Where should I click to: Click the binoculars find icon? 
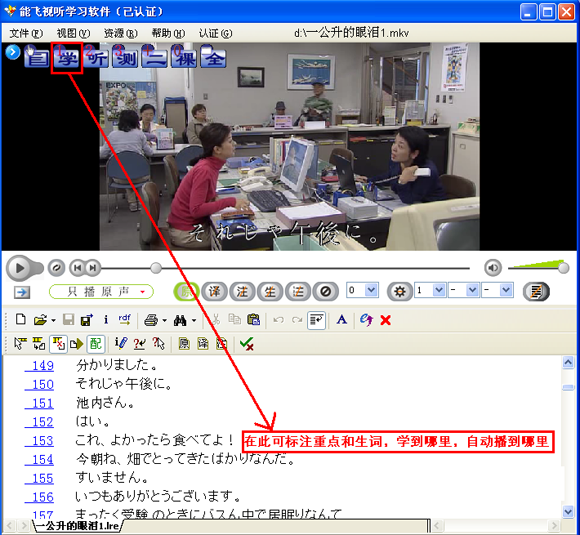tap(180, 320)
